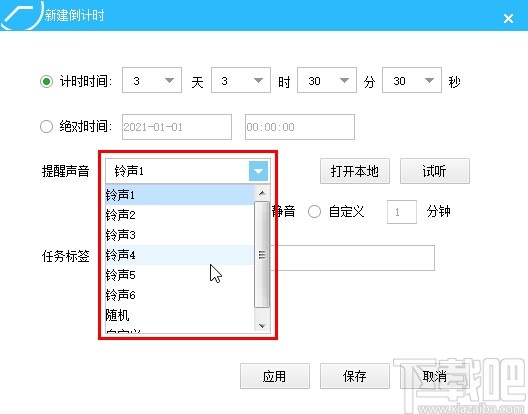Open the days dropdown before 天

click(152, 80)
